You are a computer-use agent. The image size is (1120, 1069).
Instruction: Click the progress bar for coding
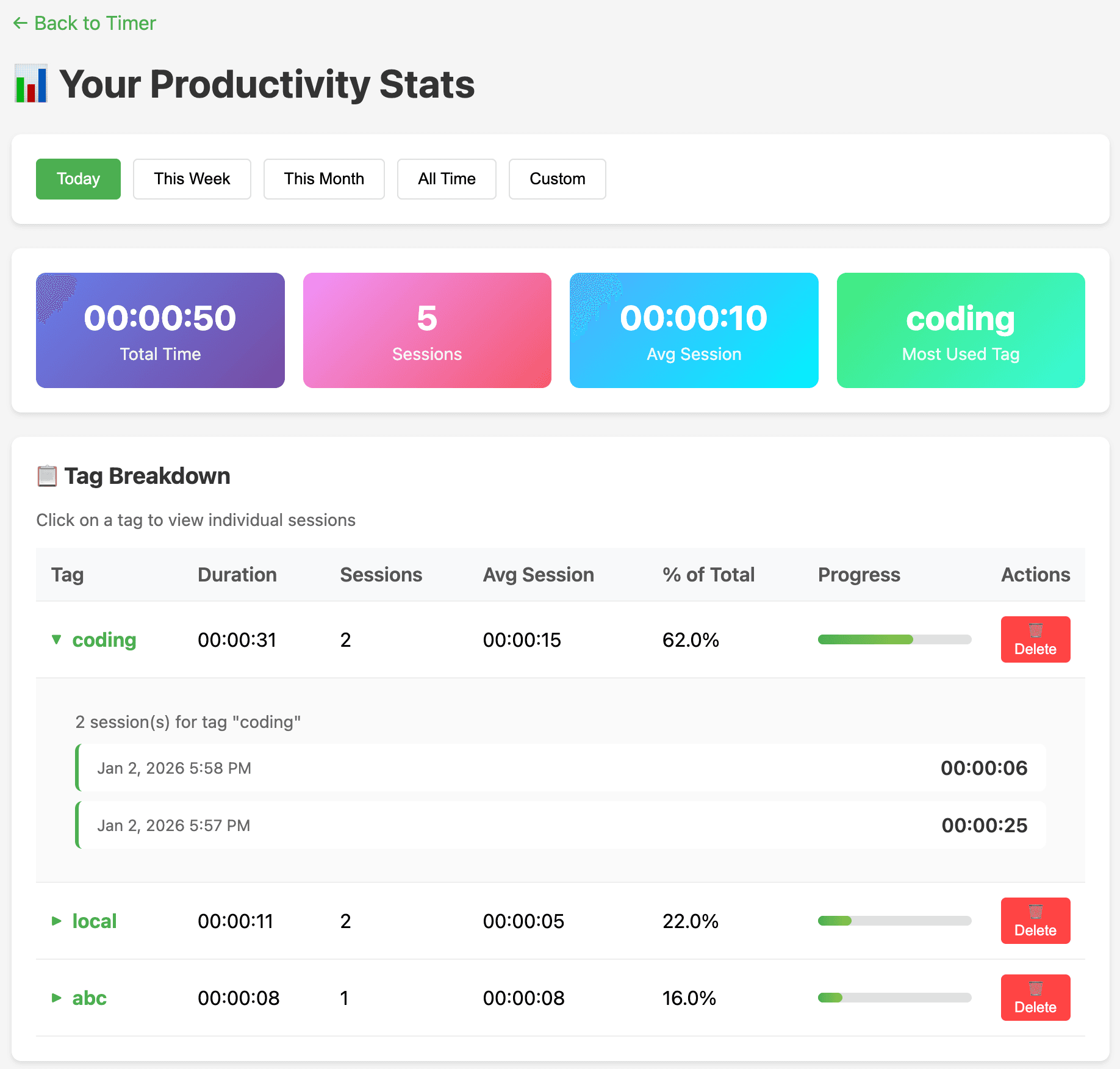894,639
